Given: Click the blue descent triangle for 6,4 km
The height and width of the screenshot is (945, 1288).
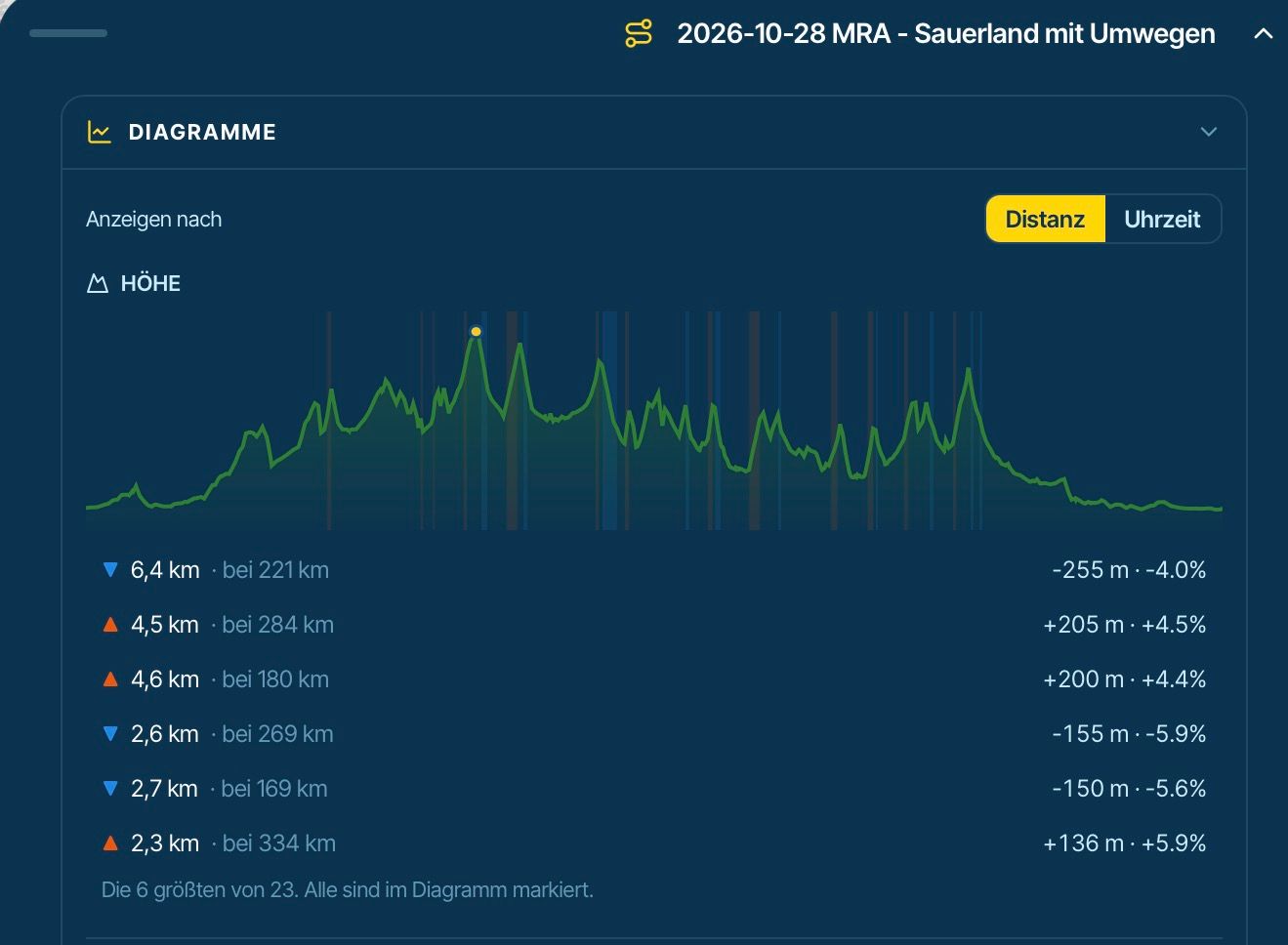Looking at the screenshot, I should tap(110, 570).
